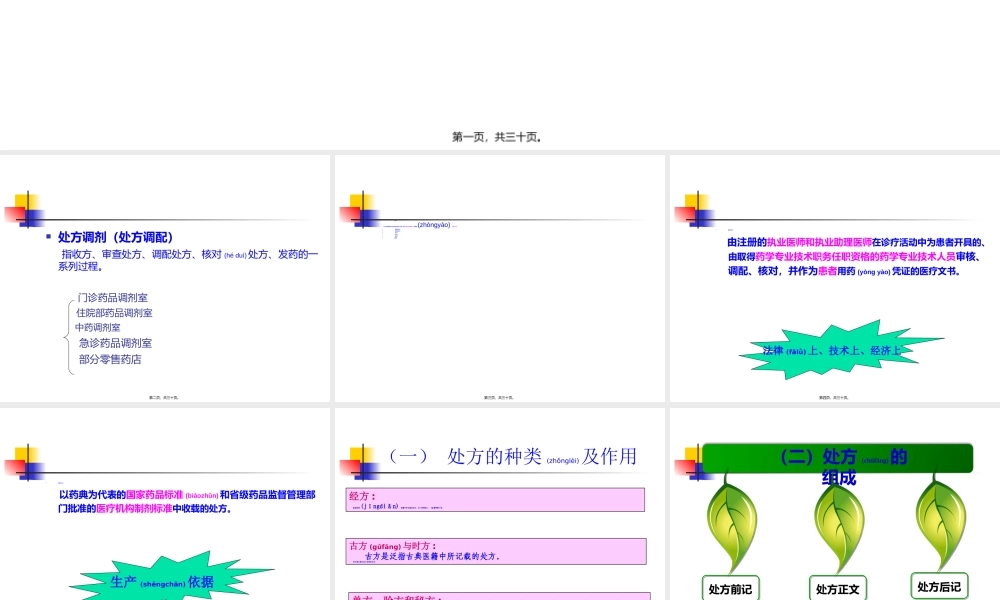Select the pink 经方 text box
This screenshot has height=600, width=1000.
click(494, 499)
